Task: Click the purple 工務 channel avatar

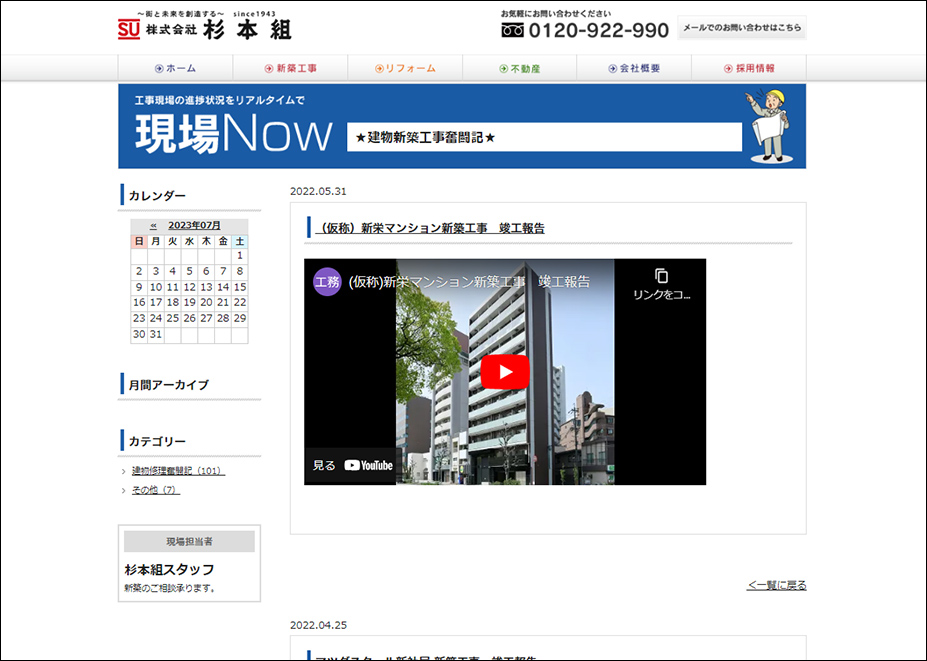Action: pyautogui.click(x=327, y=282)
